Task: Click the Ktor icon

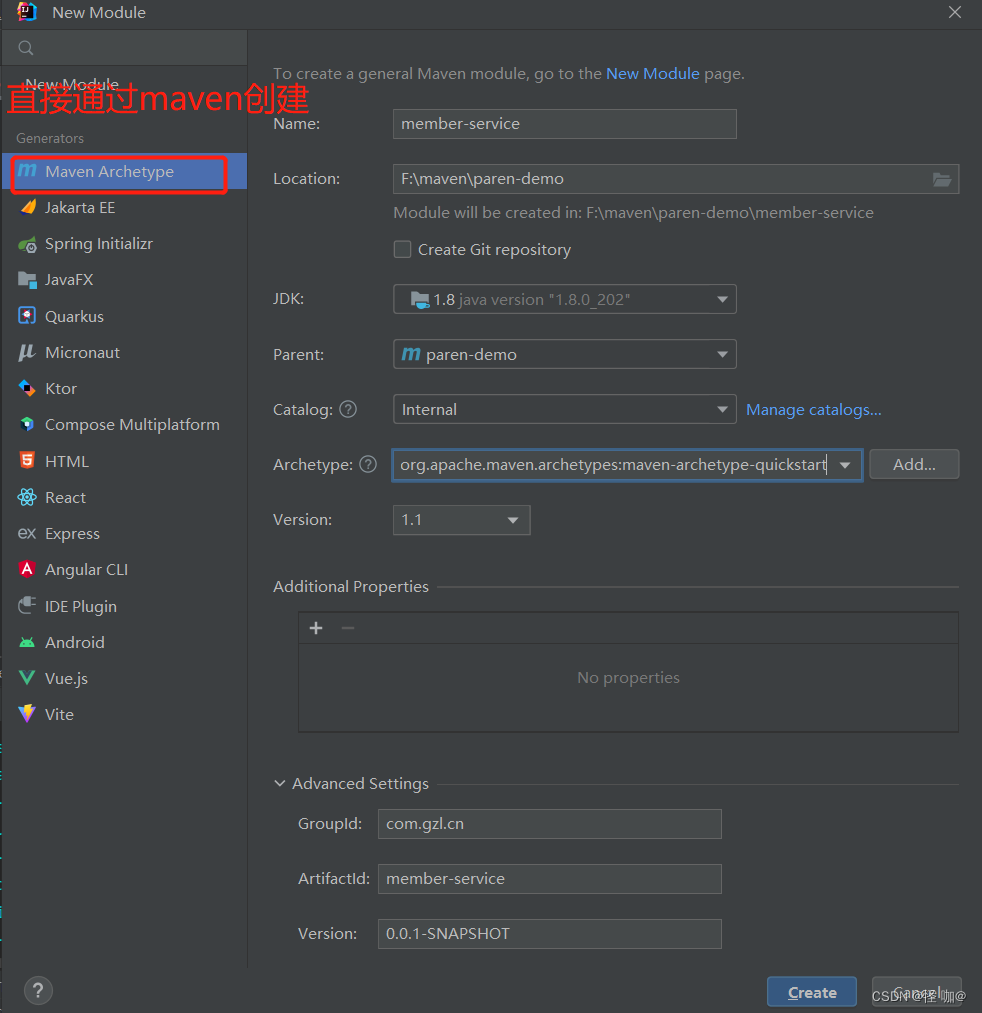Action: click(27, 388)
